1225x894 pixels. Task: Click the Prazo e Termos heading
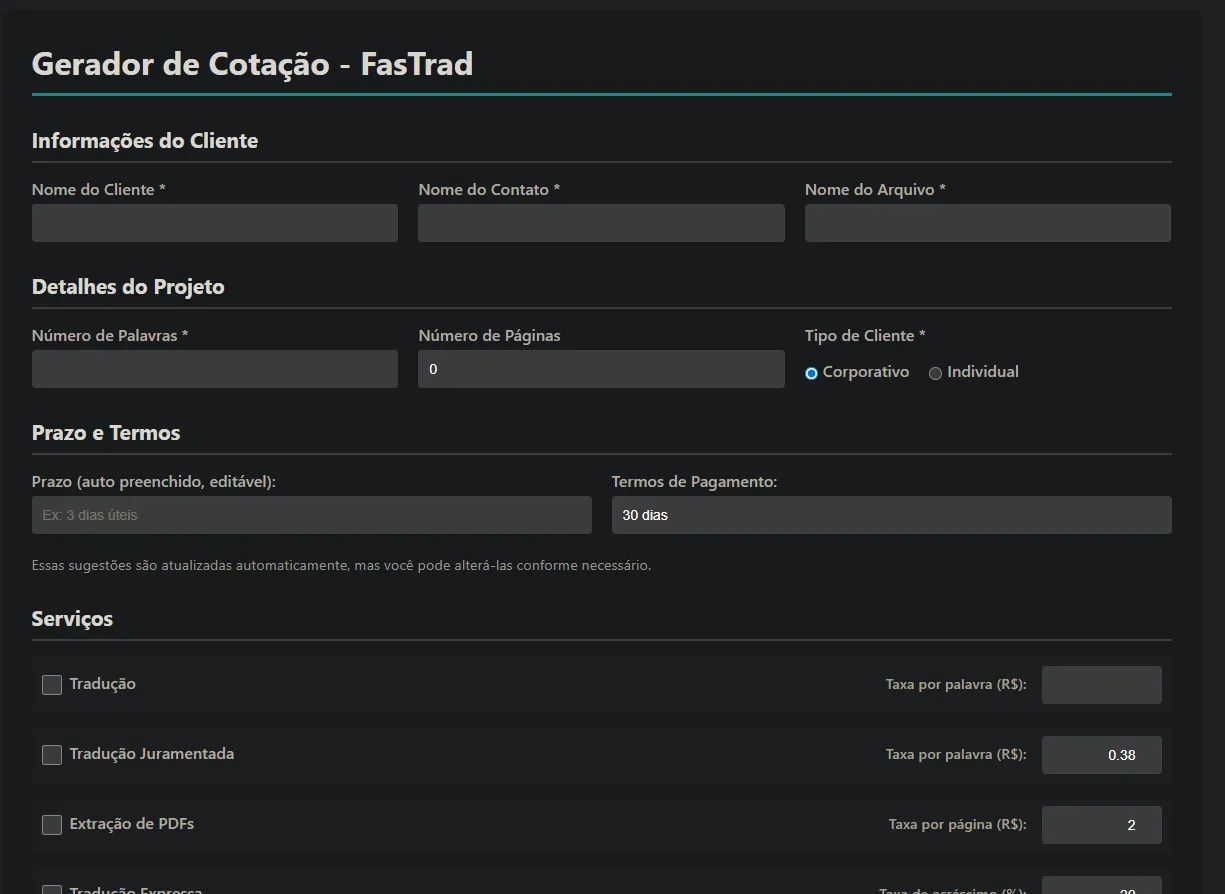[x=106, y=433]
